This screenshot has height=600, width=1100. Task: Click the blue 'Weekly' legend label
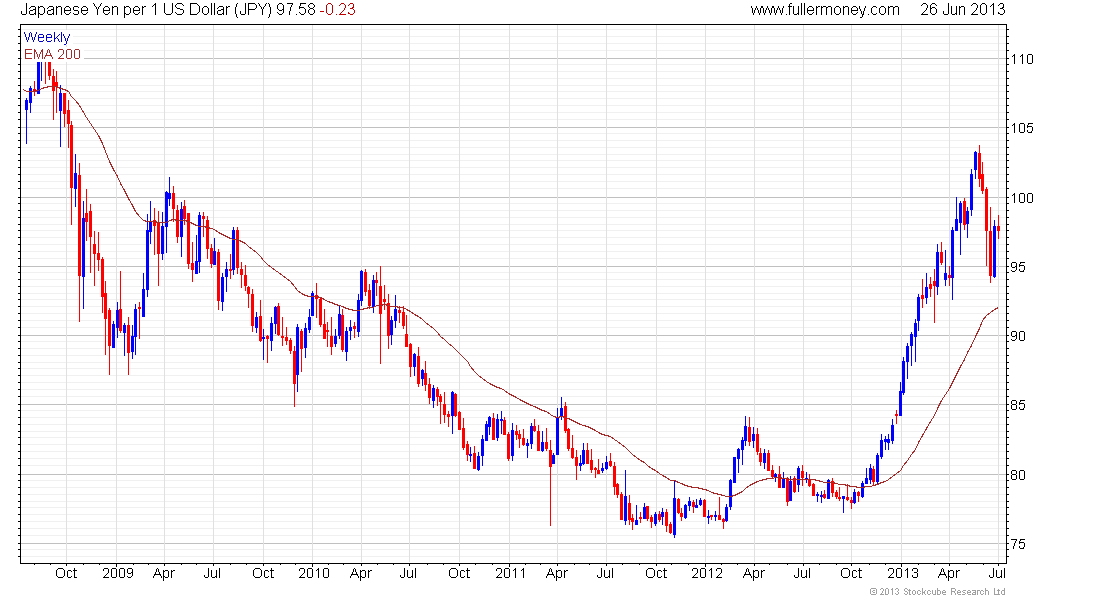tap(47, 37)
